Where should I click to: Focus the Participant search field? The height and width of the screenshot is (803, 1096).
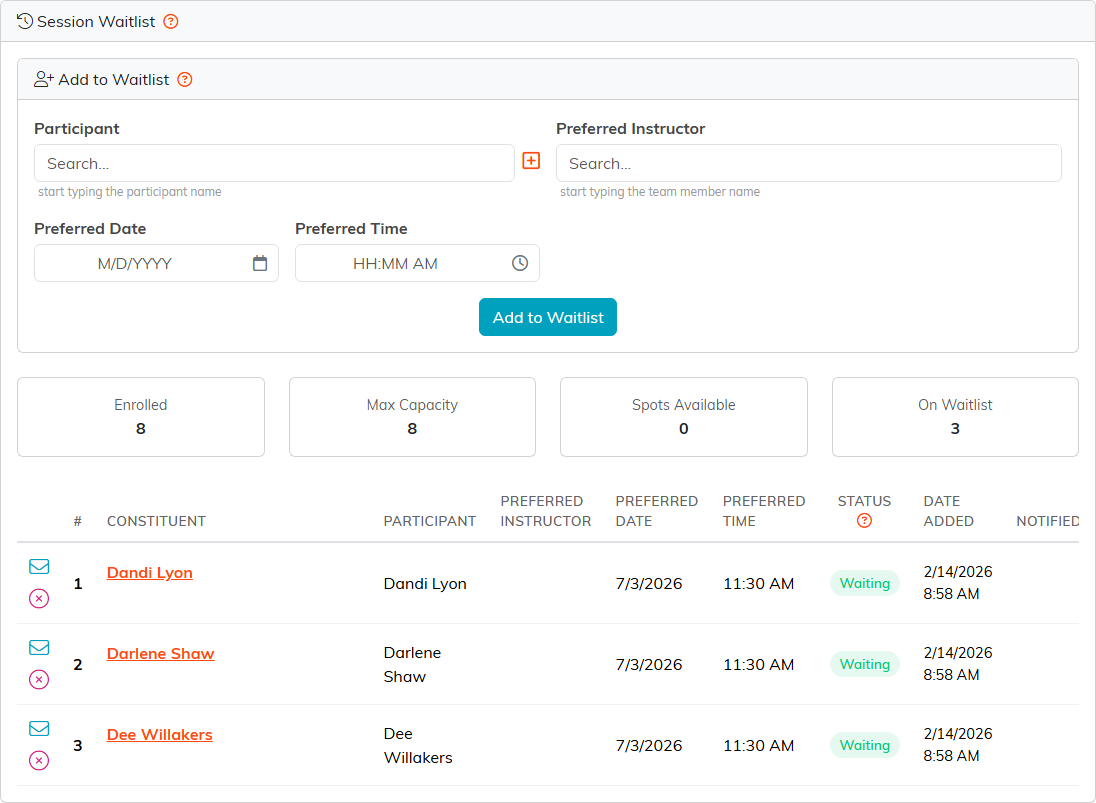click(274, 164)
